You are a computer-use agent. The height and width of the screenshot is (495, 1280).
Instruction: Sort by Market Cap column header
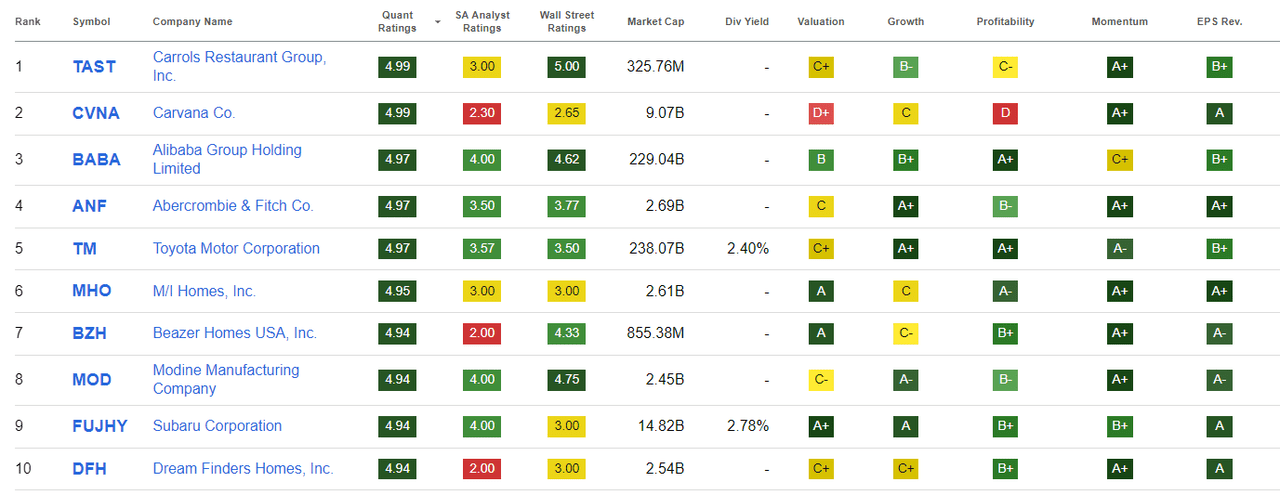point(656,21)
